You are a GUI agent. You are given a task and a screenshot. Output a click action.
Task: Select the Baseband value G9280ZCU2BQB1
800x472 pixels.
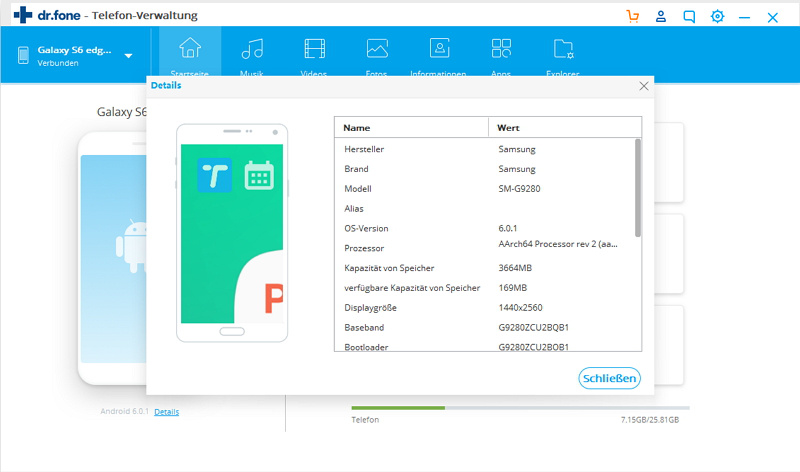pyautogui.click(x=534, y=328)
